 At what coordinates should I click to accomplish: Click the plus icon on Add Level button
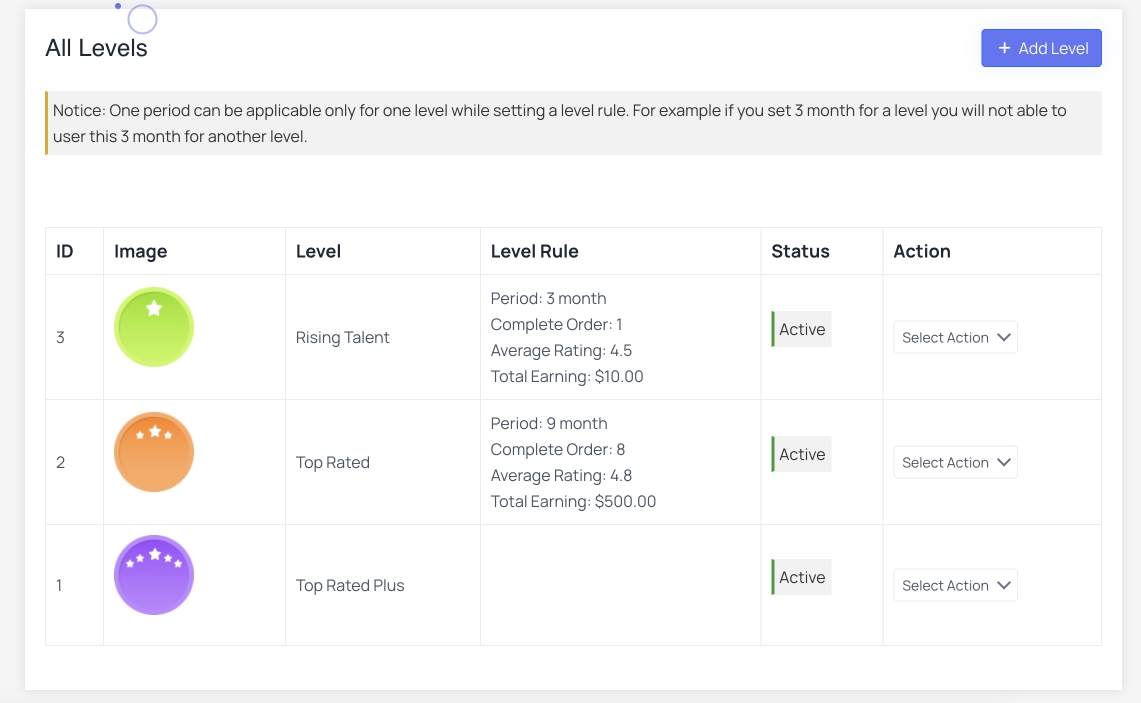pyautogui.click(x=1003, y=47)
